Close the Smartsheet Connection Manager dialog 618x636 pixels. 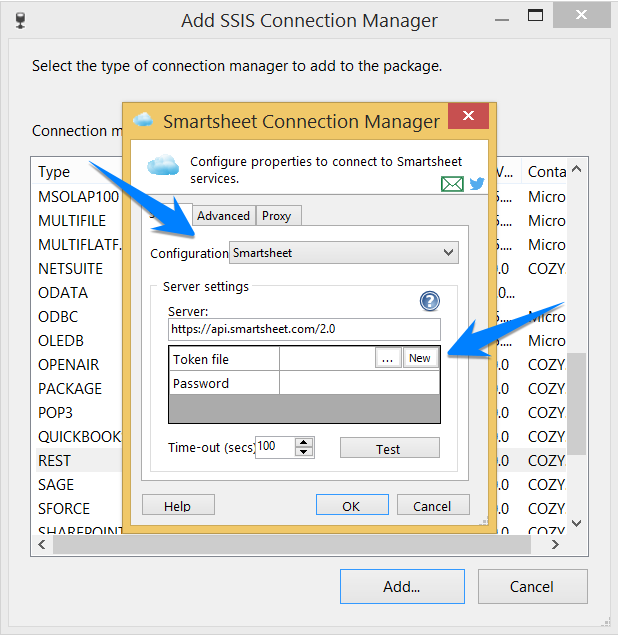pos(468,116)
